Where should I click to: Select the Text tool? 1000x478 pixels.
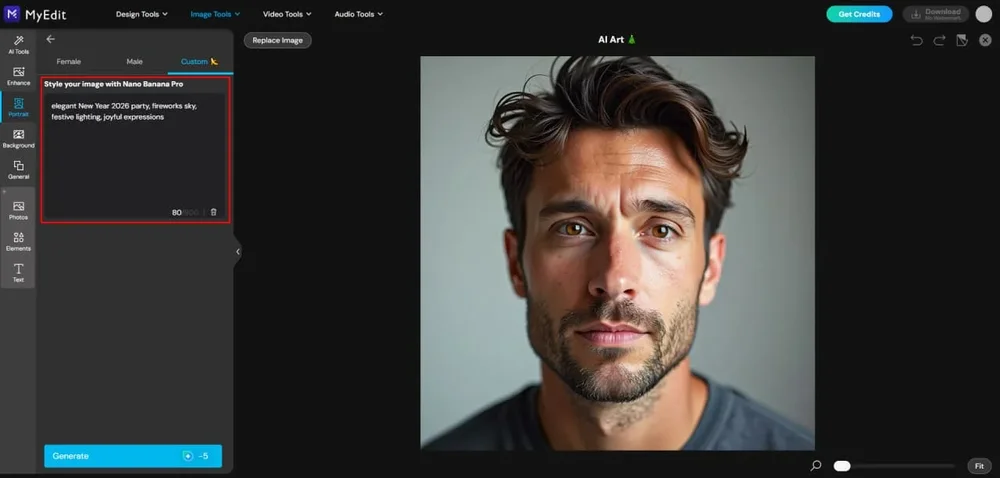18,272
